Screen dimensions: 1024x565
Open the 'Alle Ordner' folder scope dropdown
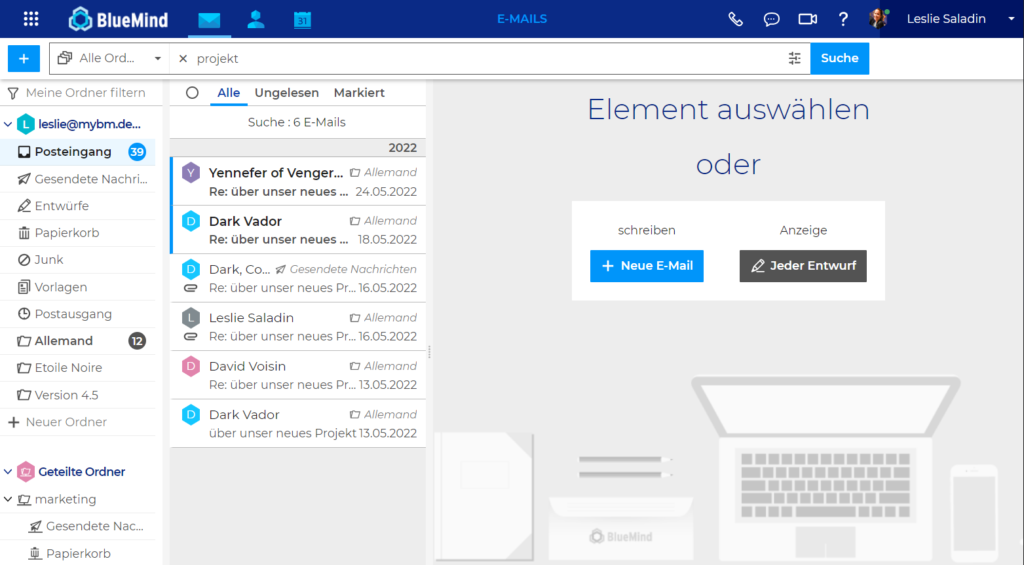click(x=110, y=58)
